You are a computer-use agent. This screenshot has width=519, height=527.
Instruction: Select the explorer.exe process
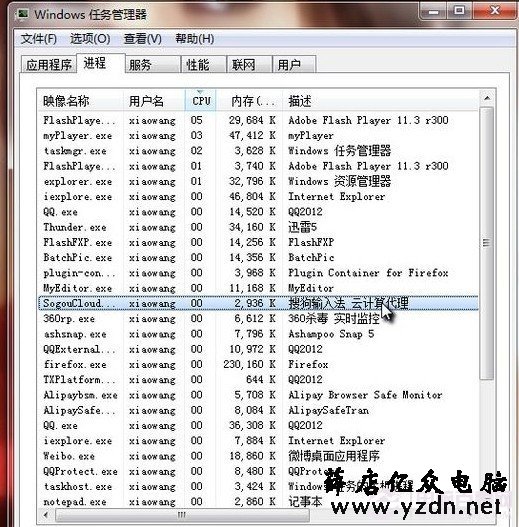tap(258, 181)
